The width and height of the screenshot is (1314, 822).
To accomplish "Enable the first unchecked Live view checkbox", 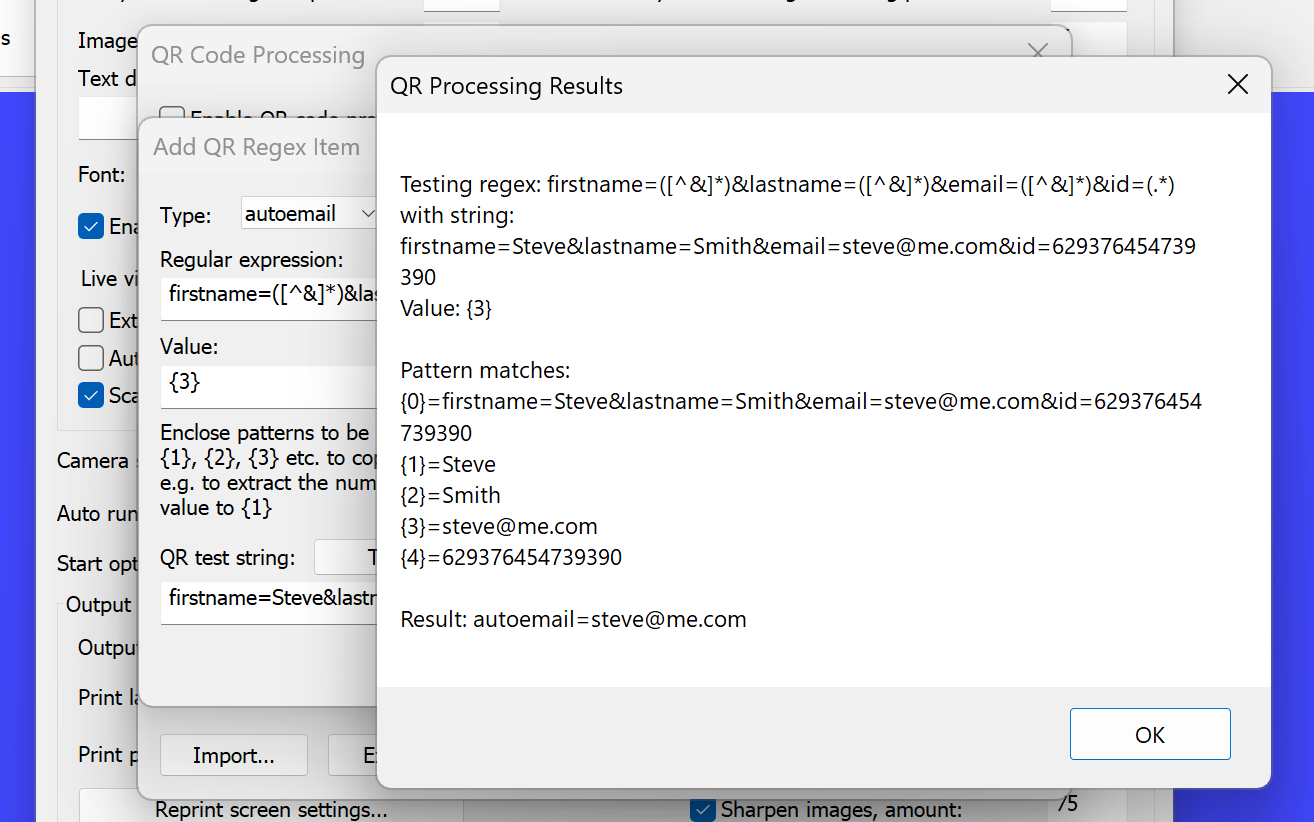I will pos(91,320).
